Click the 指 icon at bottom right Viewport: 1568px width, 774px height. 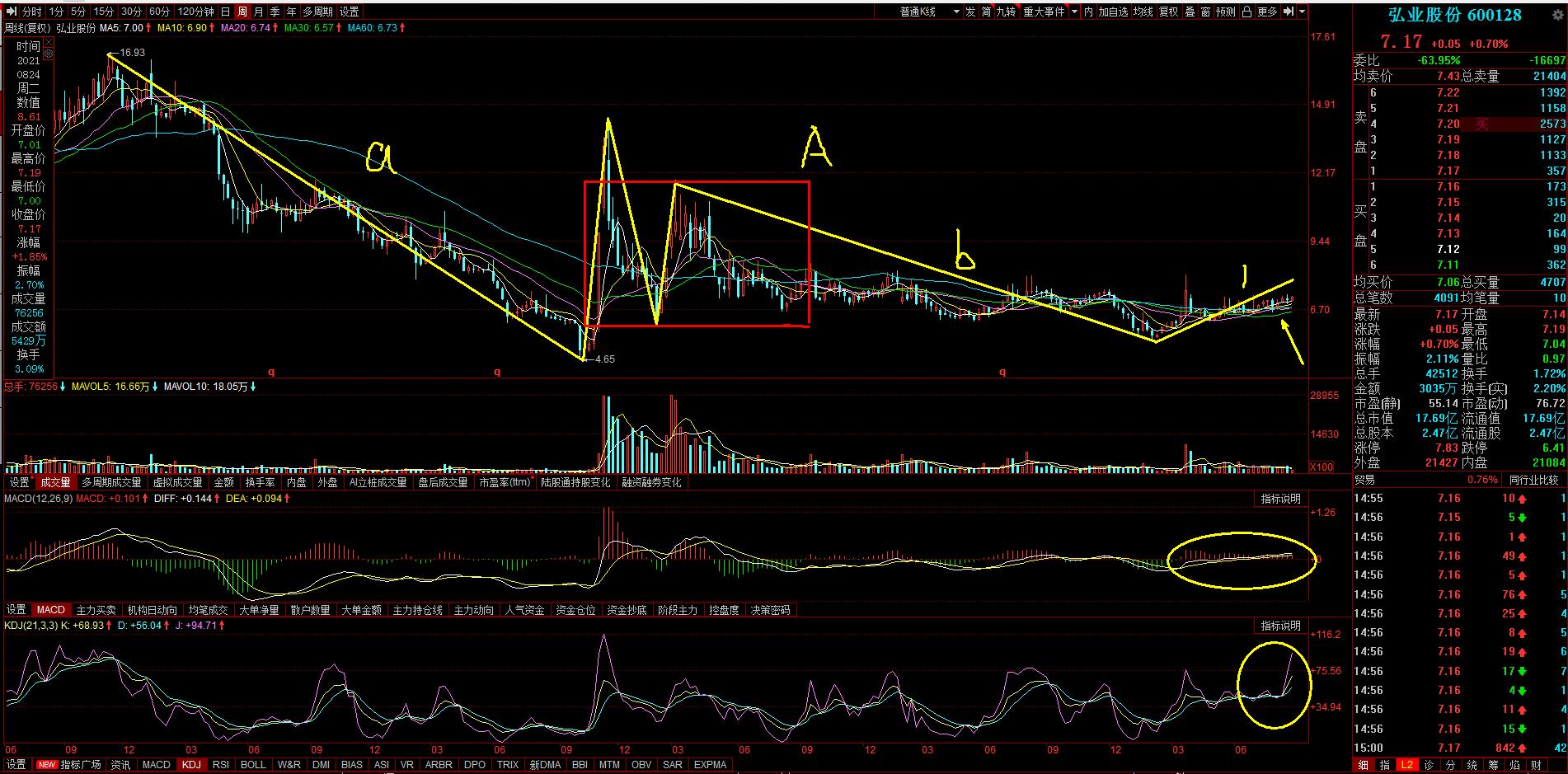[x=1385, y=765]
